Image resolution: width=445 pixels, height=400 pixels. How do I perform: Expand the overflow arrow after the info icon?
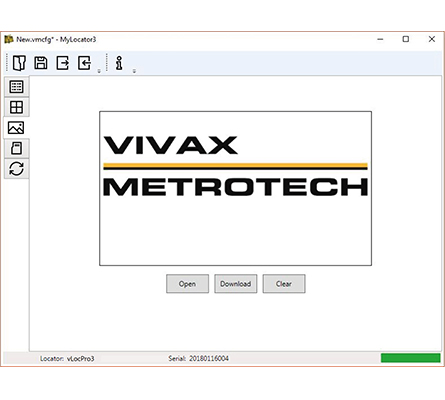pos(134,71)
